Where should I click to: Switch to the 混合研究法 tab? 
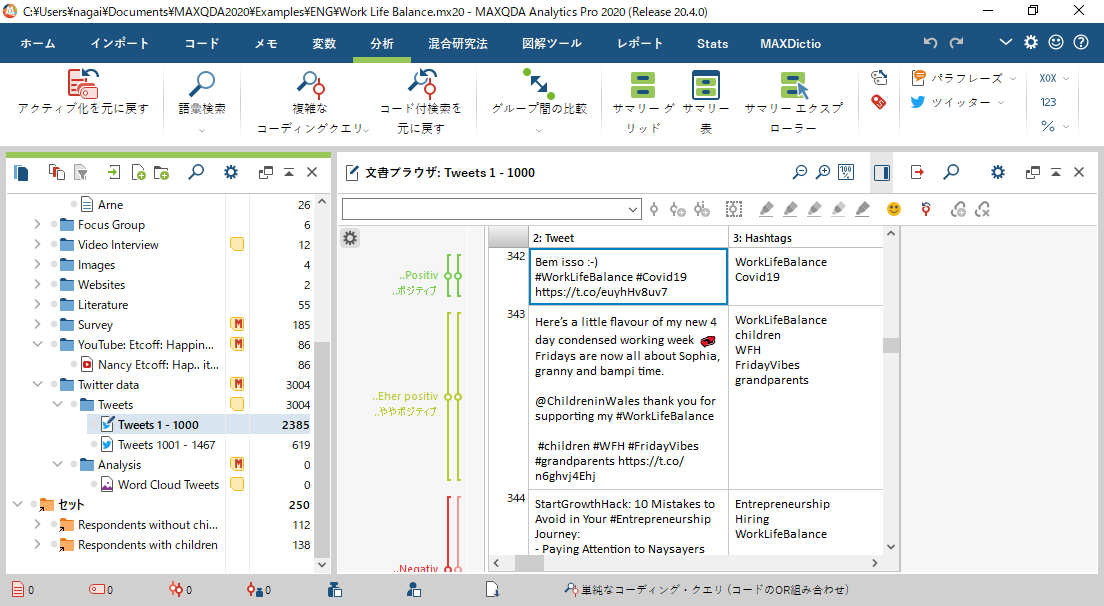[458, 44]
